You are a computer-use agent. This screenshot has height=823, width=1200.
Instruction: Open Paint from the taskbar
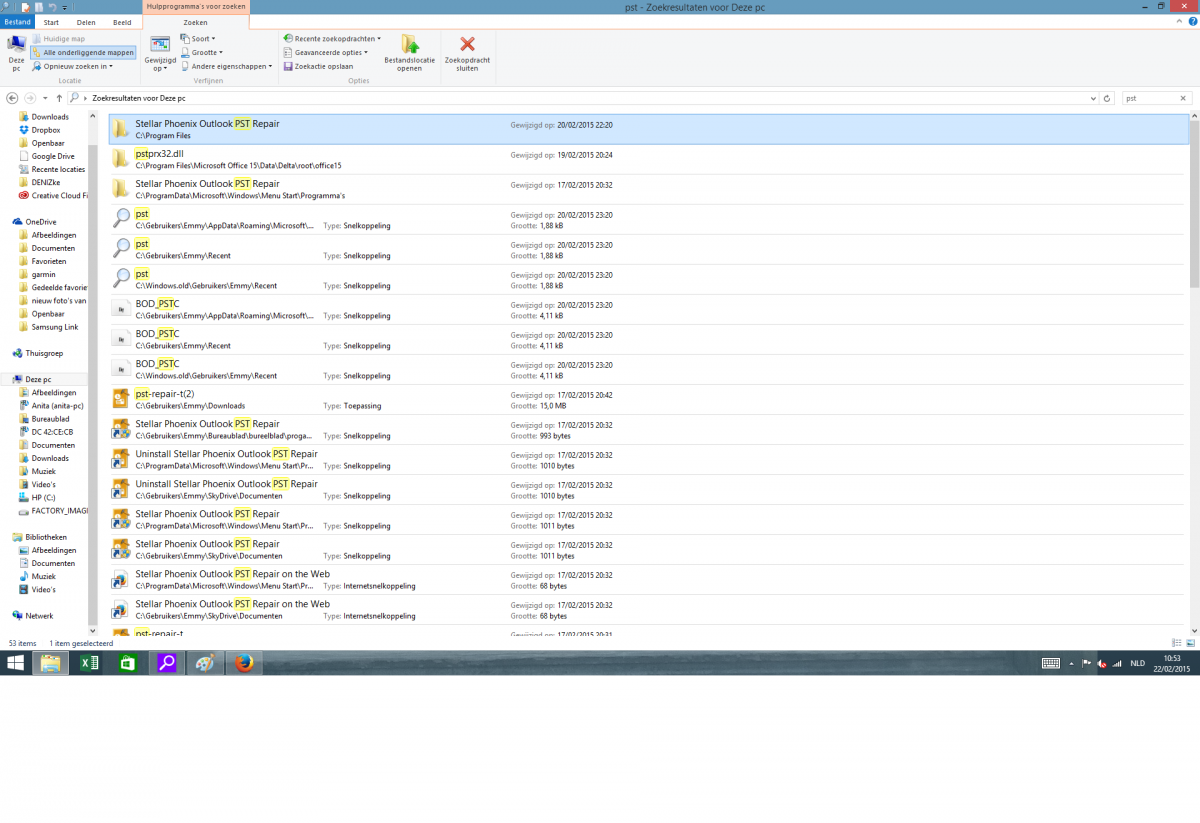pos(205,663)
